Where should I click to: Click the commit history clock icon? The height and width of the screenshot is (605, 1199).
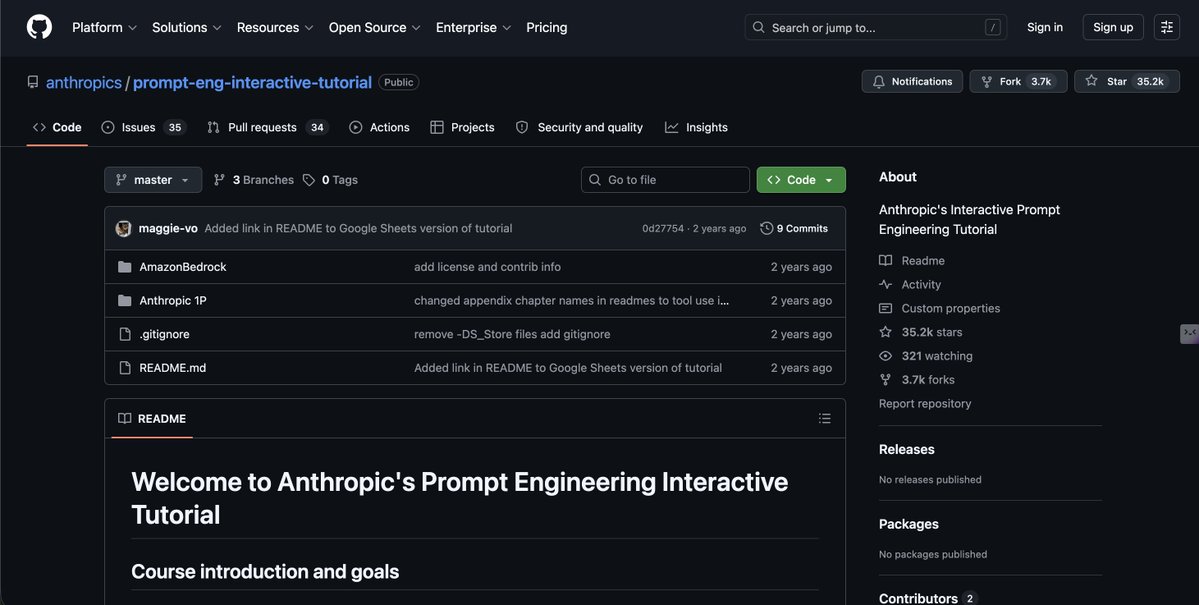(766, 229)
